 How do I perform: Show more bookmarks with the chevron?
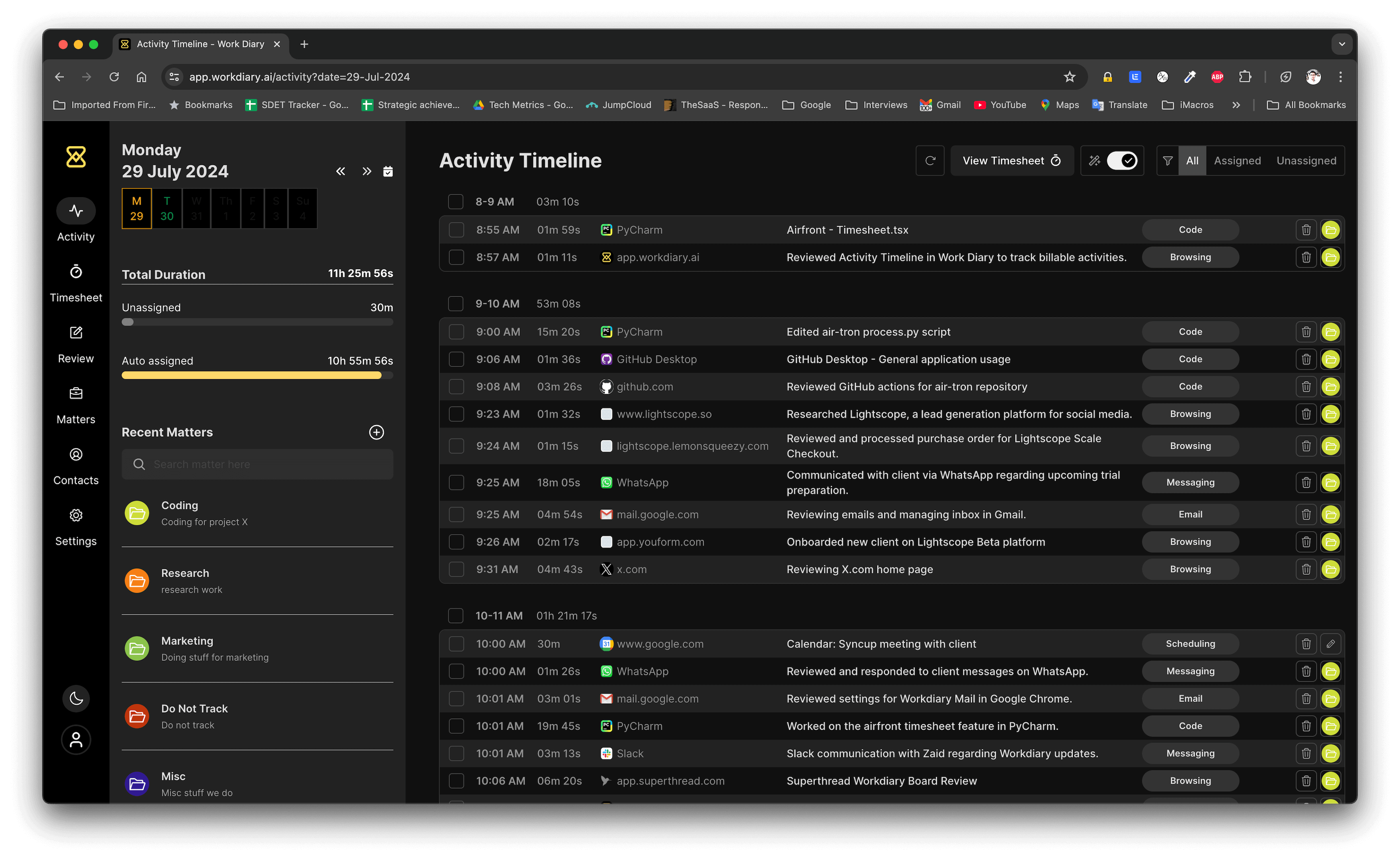pyautogui.click(x=1236, y=105)
